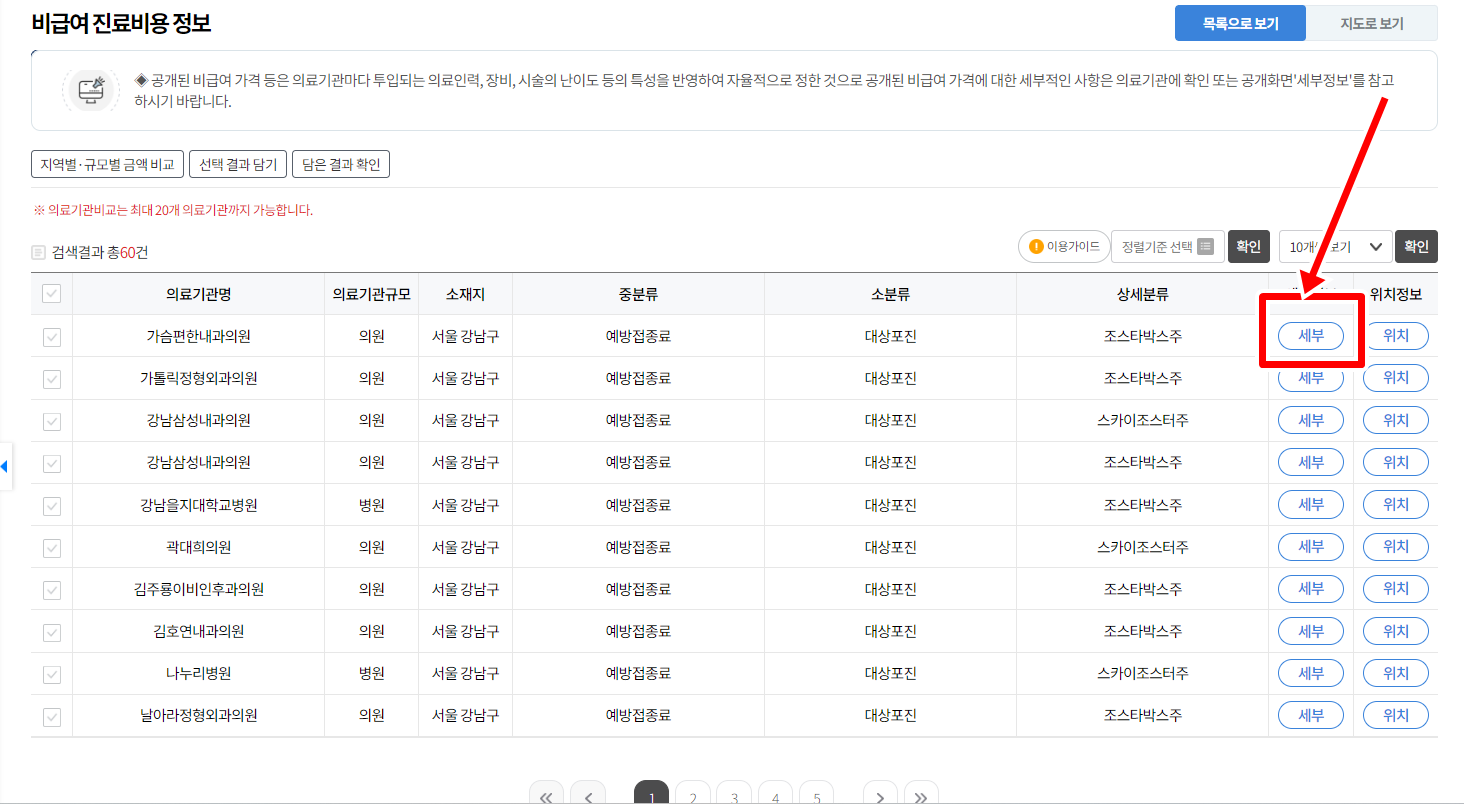Click 위치 location button for 강남을지대학교병원
The image size is (1464, 804).
(x=1396, y=504)
